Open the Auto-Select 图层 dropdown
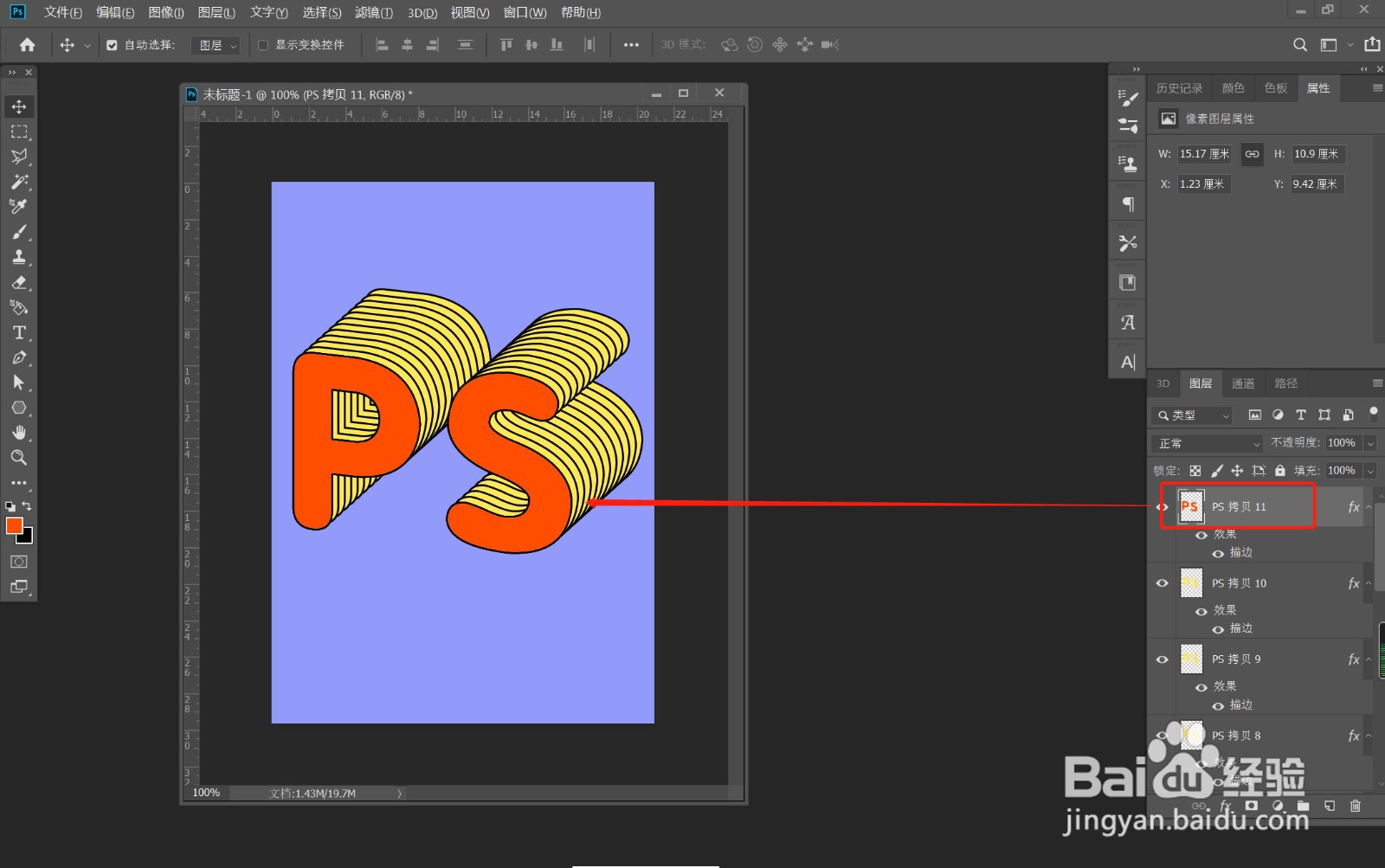 215,45
